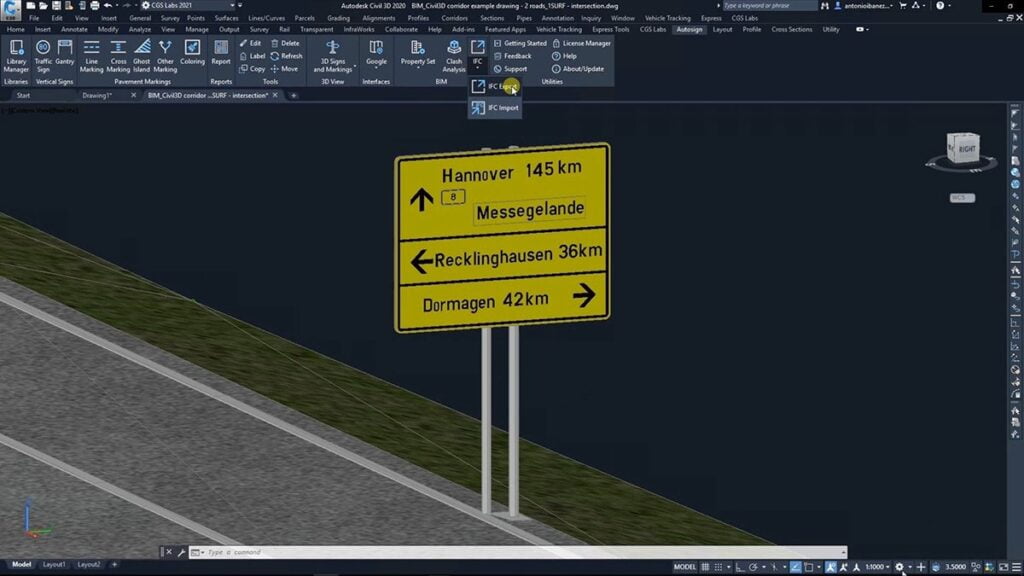Toggle ortho mode in status bar

(x=741, y=567)
